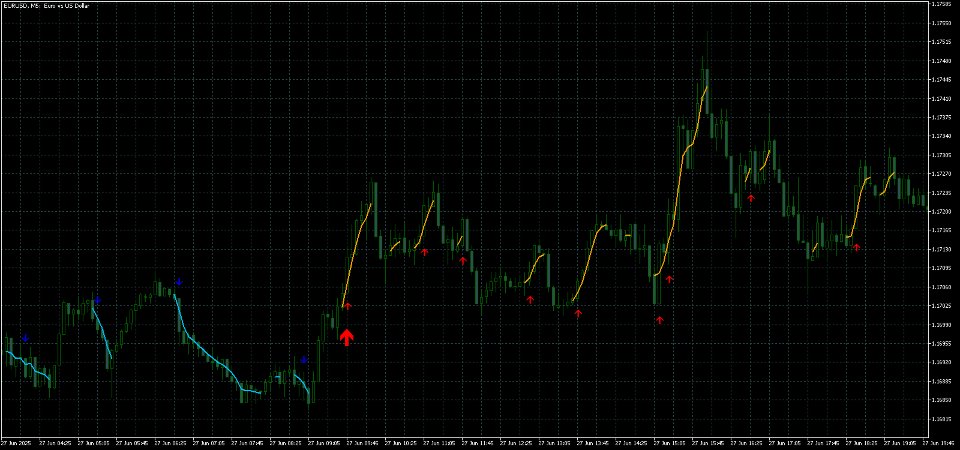Image resolution: width=960 pixels, height=450 pixels.
Task: Click the '27 Jun 07:45' time axis label
Action: (x=247, y=441)
